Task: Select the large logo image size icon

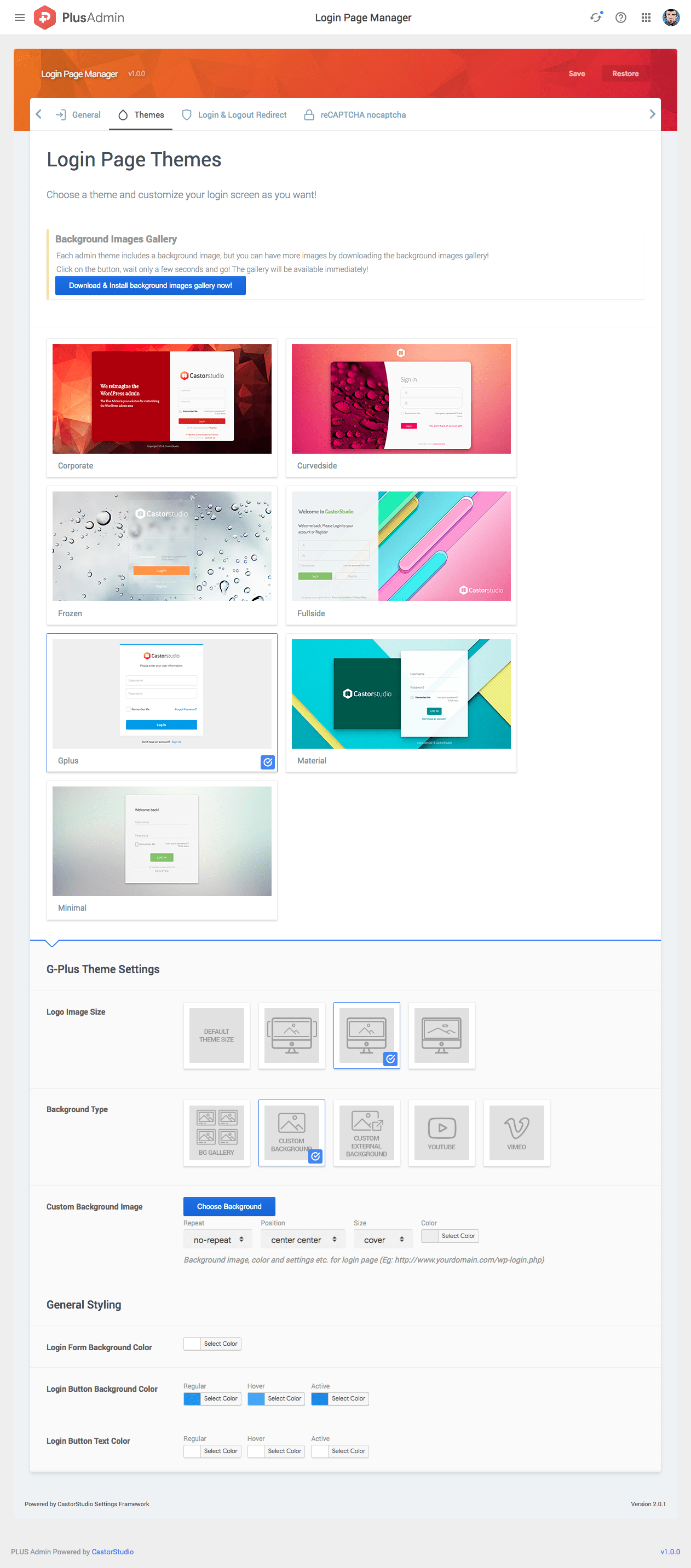Action: tap(441, 1035)
